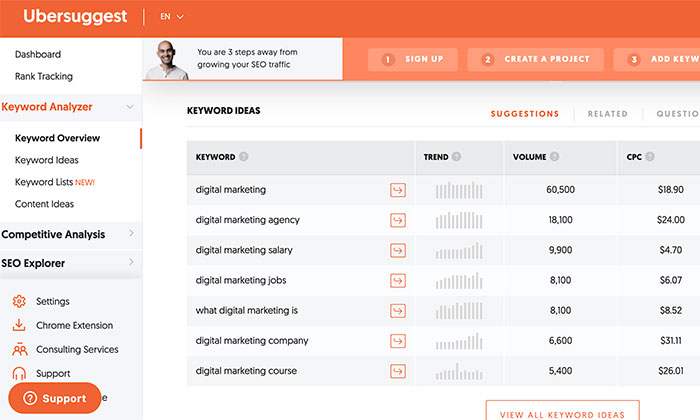Click the CPC column help icon
The image size is (700, 420).
(650, 157)
